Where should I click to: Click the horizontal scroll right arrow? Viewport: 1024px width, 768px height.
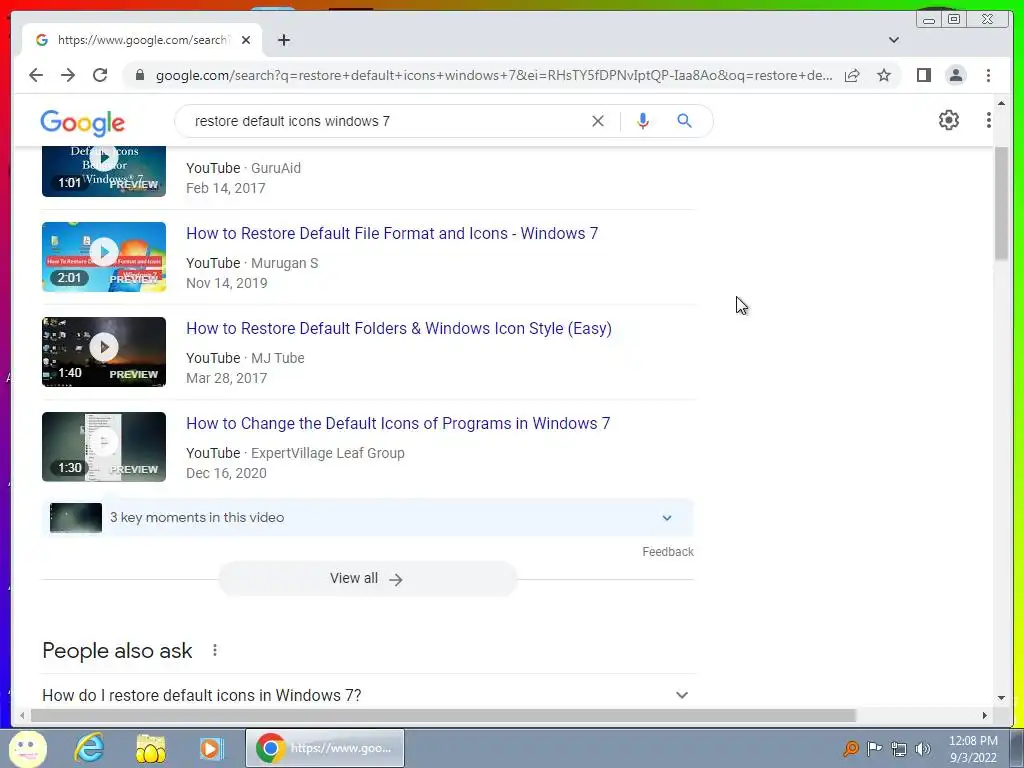pos(984,716)
